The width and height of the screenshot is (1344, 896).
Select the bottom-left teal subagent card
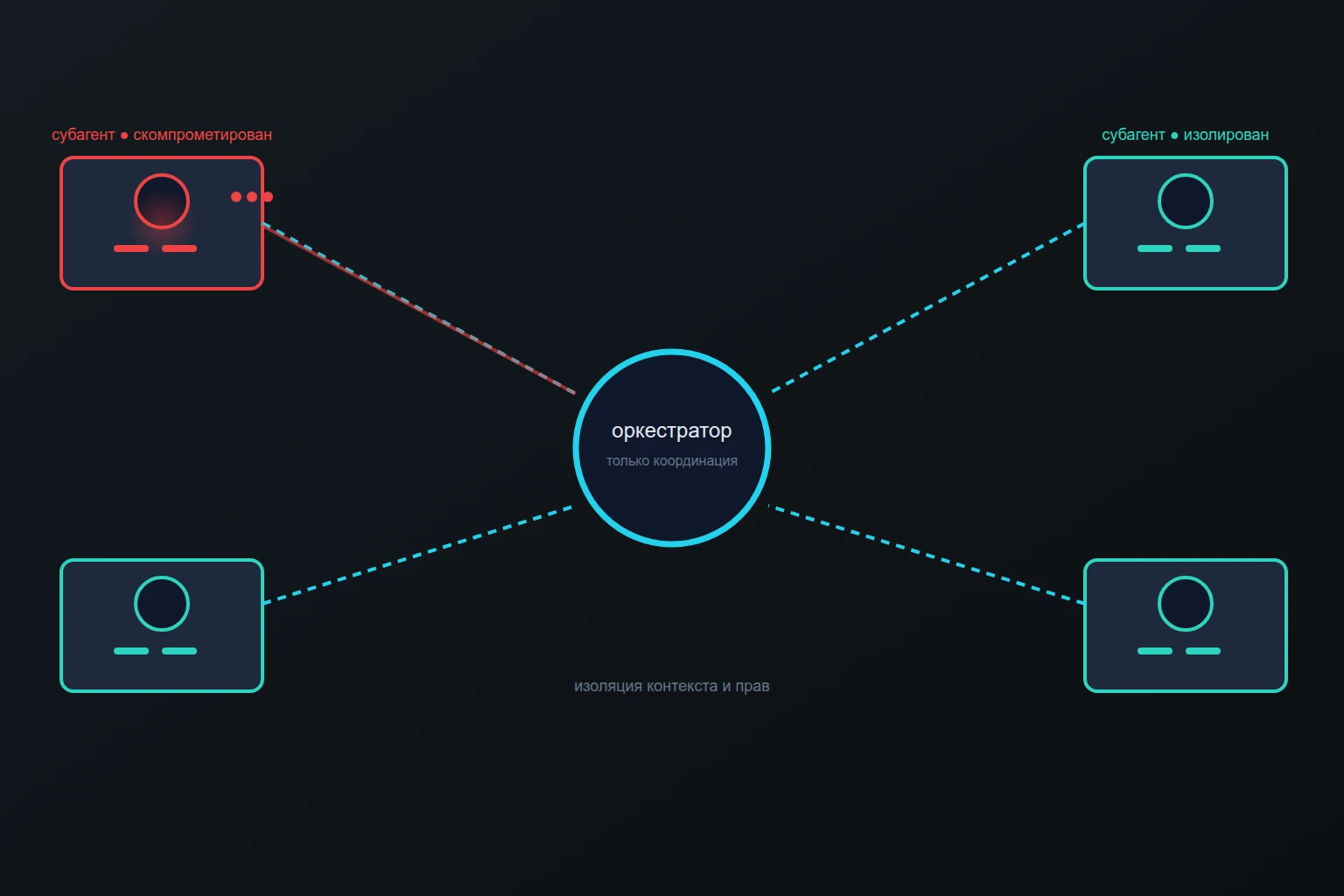(162, 626)
